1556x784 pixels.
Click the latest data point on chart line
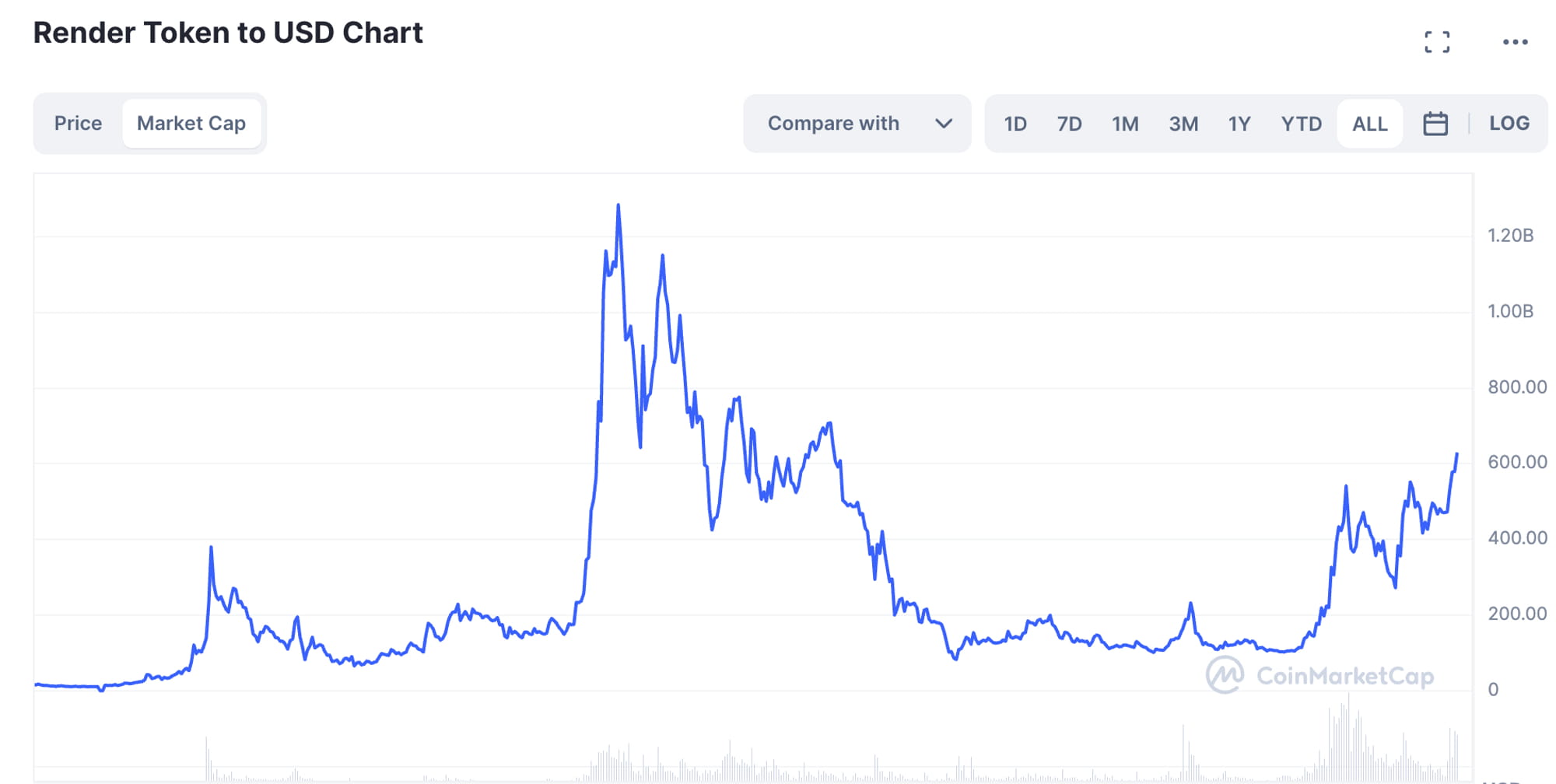pos(1456,454)
